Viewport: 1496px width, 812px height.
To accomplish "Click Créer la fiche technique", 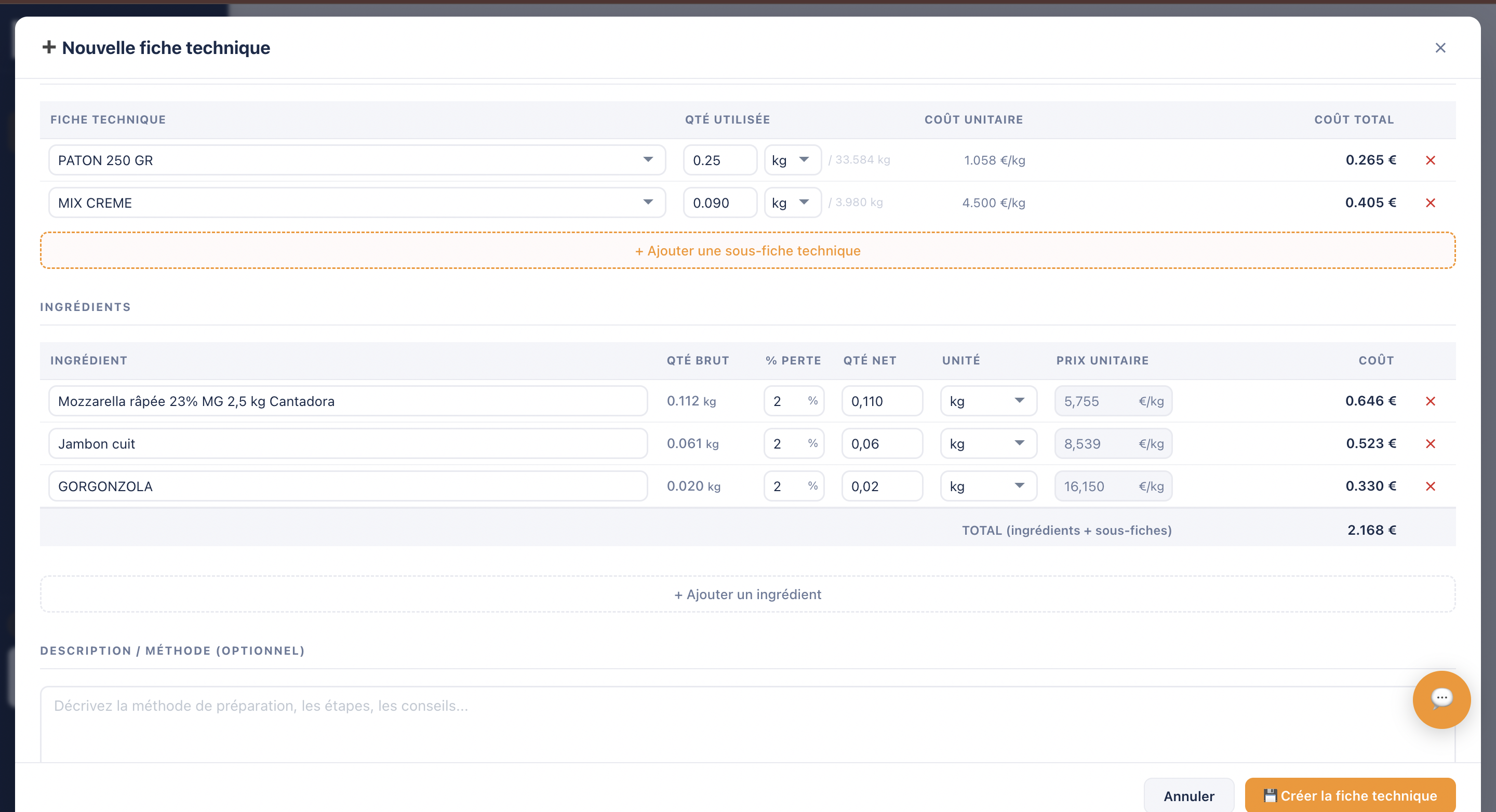I will coord(1350,795).
